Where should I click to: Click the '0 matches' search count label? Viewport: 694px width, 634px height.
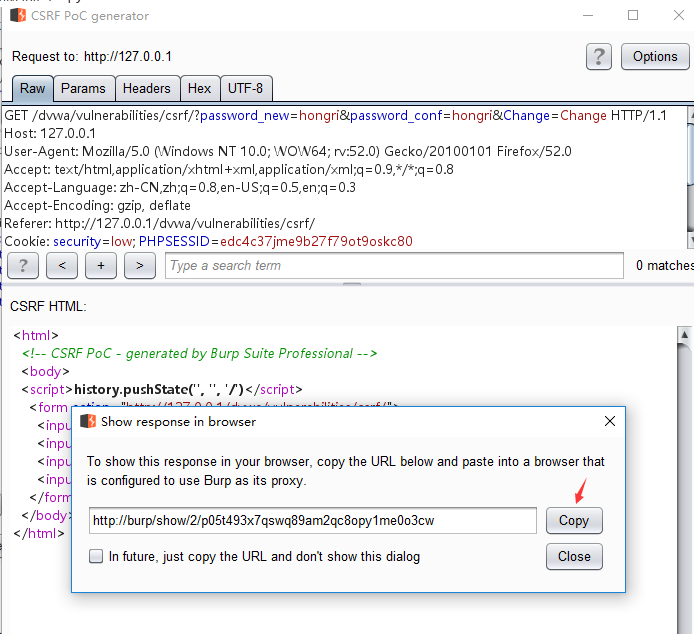click(664, 266)
